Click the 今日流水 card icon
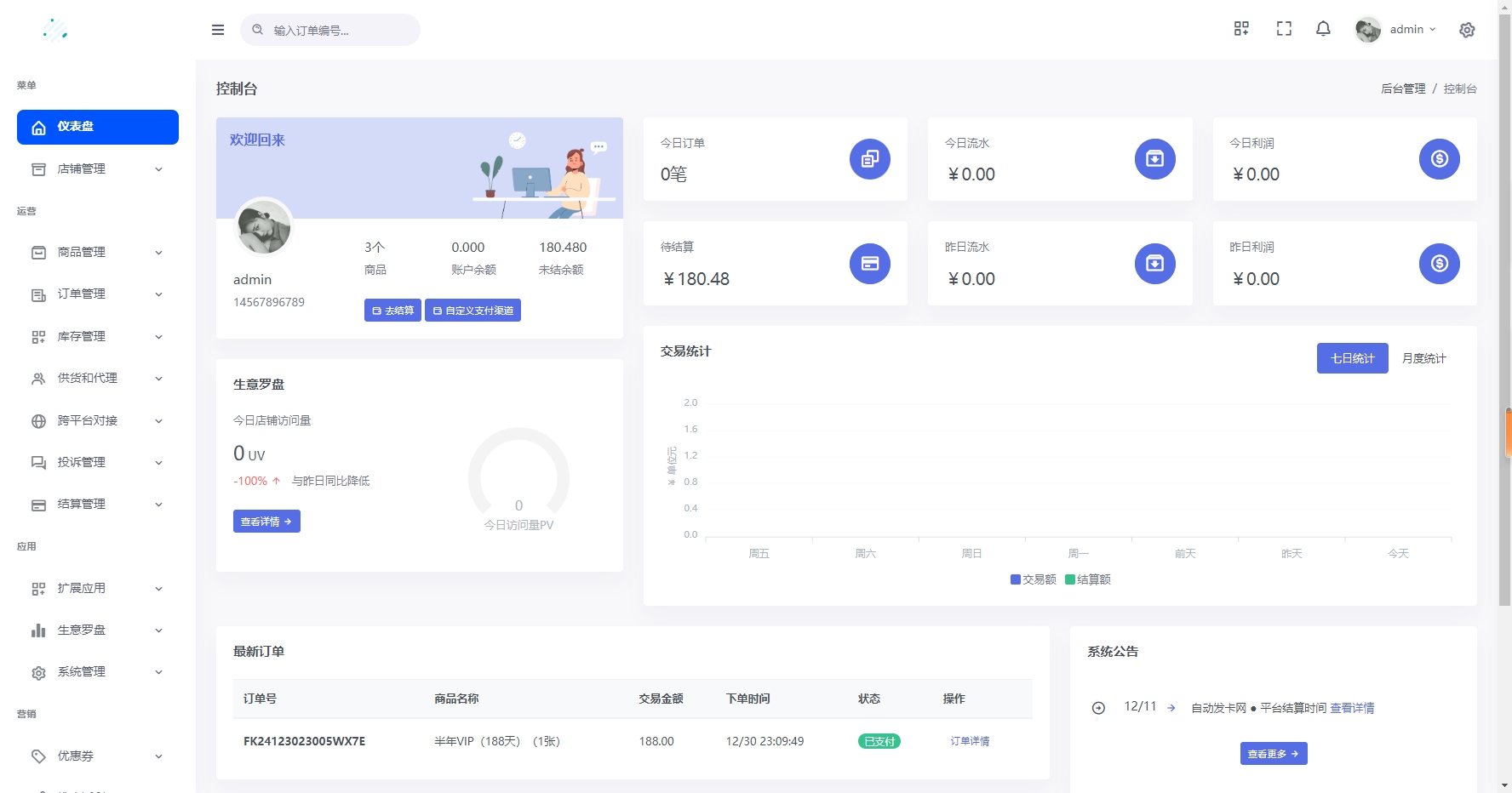 [1155, 159]
